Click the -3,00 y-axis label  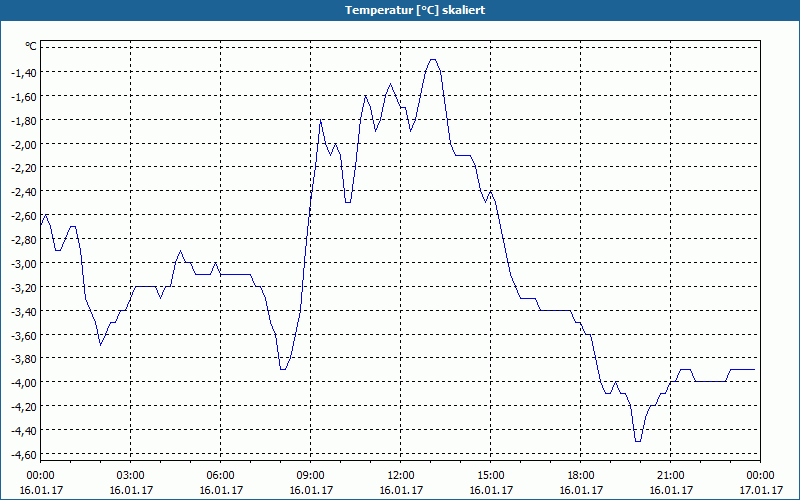(23, 263)
